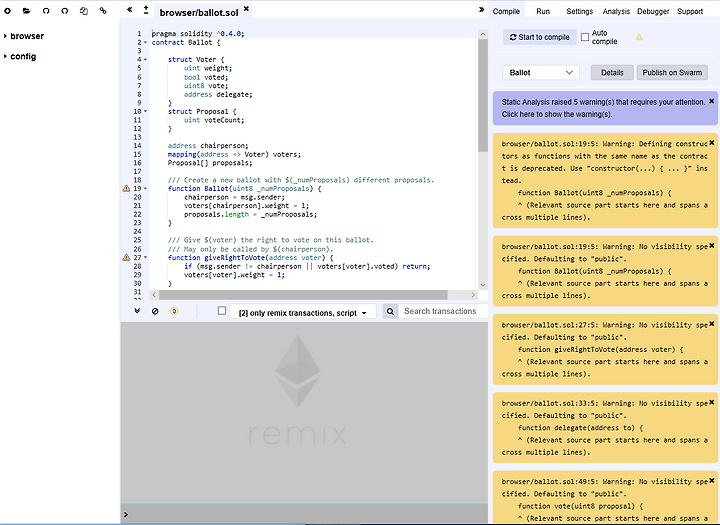Screen dimensions: 720x525
Task: Switch to the Compile tab
Action: (x=506, y=11)
